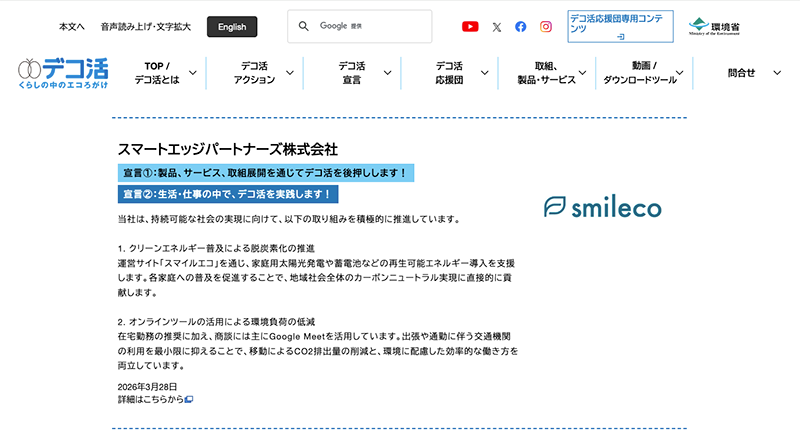Open the 動画 / ダウンロードツール menu

click(x=640, y=73)
